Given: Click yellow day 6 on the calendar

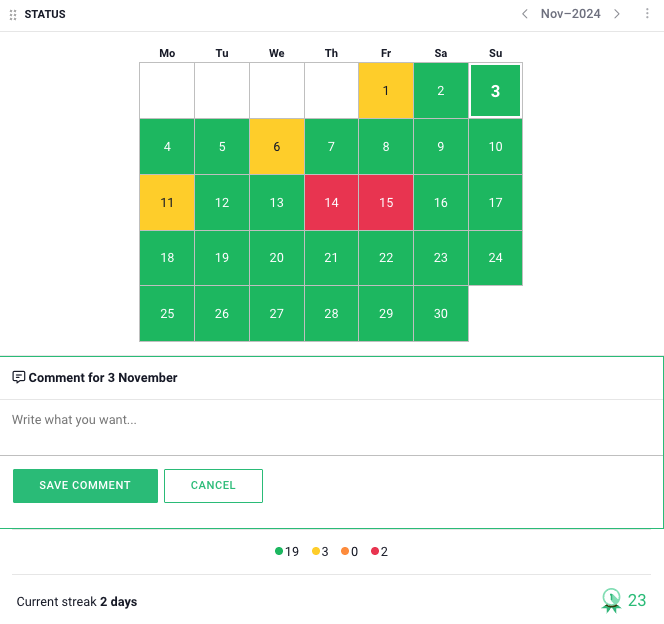Looking at the screenshot, I should tap(277, 147).
